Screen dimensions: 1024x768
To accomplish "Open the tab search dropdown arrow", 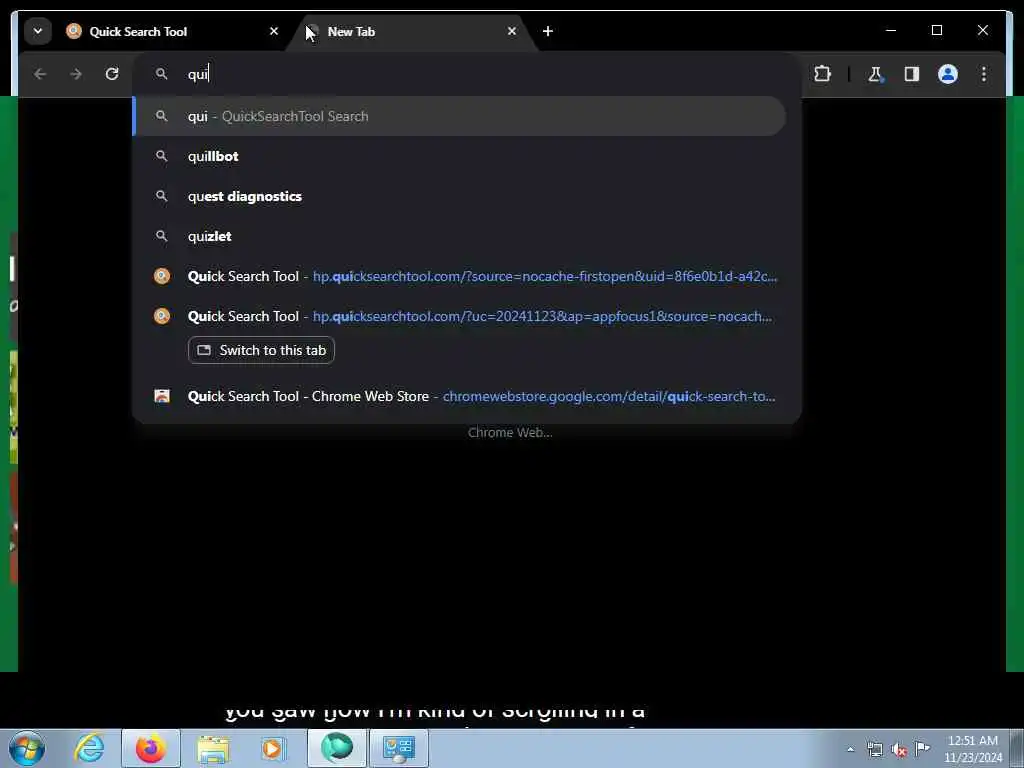I will click(x=38, y=31).
